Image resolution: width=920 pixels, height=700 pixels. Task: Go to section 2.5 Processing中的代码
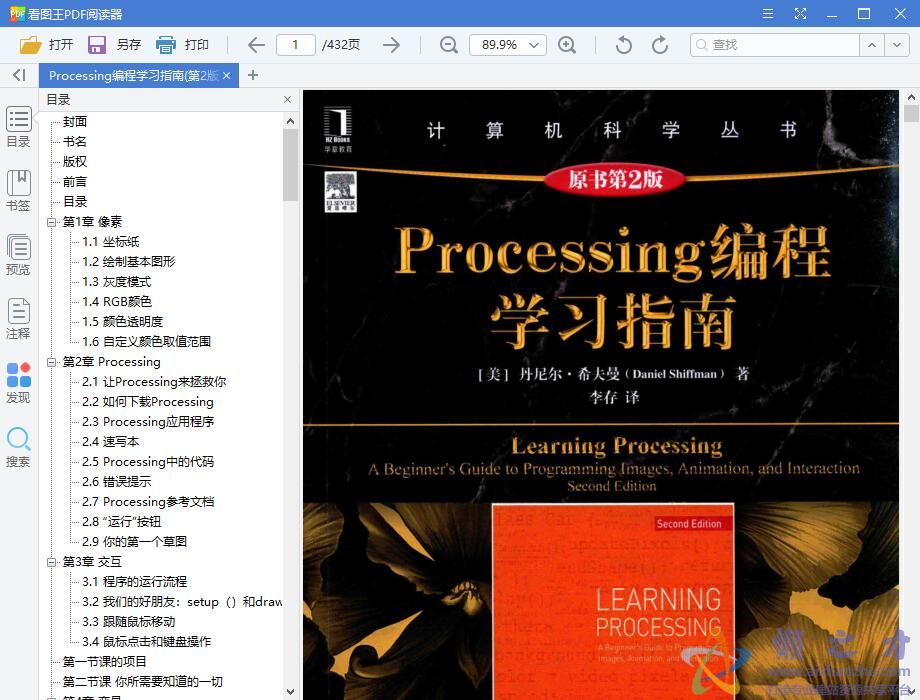click(x=148, y=462)
